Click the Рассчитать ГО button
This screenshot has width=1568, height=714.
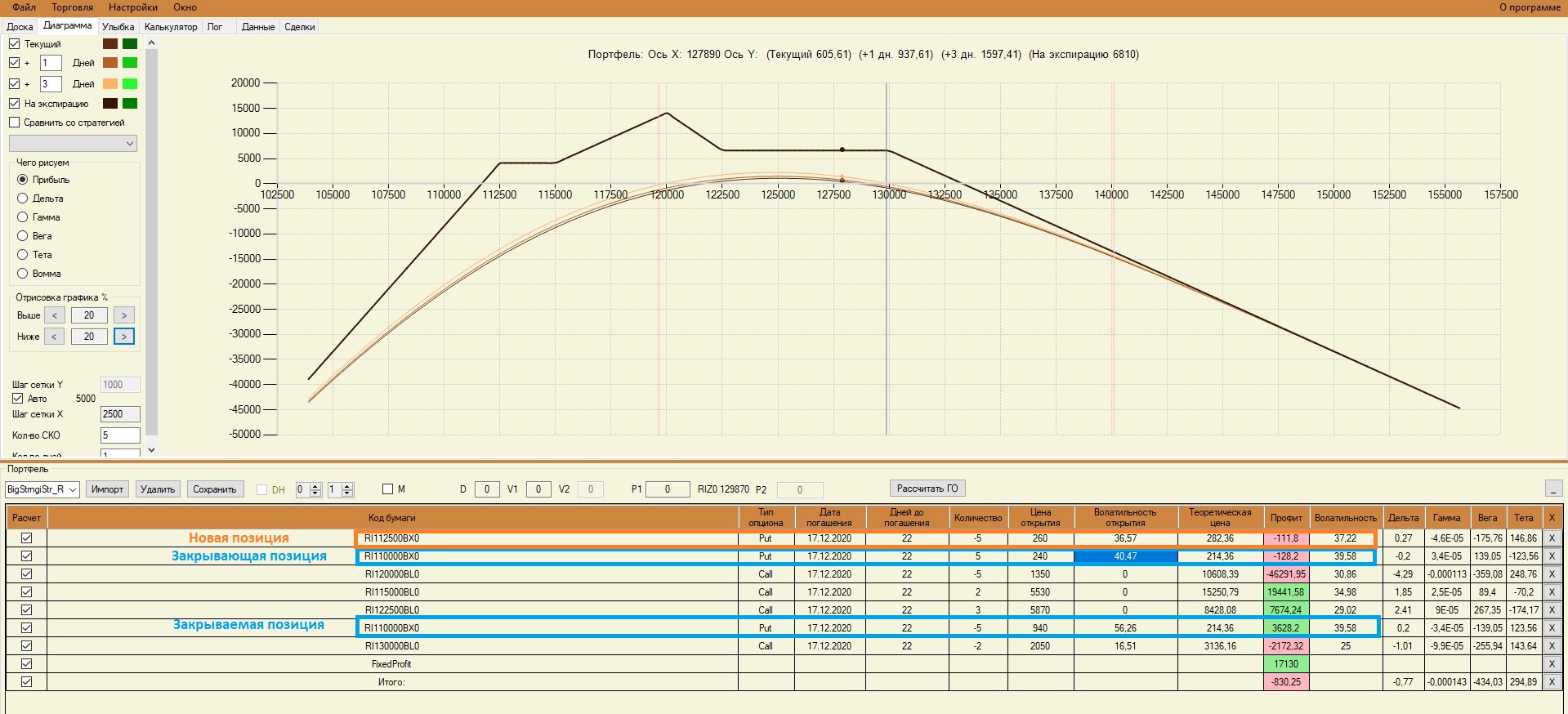pos(927,489)
